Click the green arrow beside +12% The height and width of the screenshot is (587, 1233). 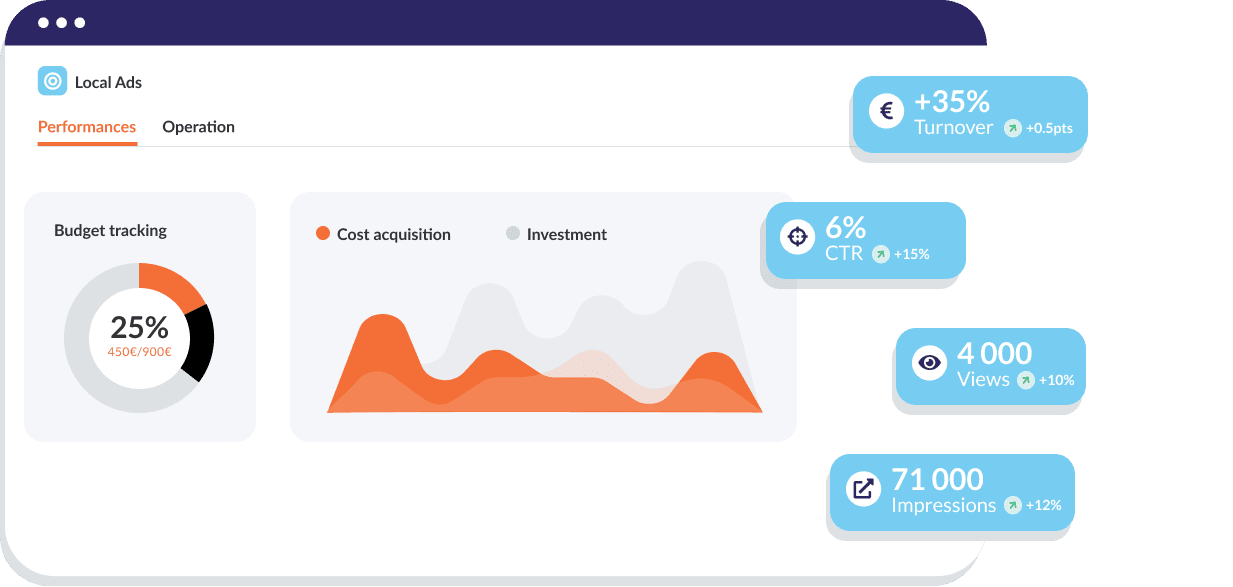pyautogui.click(x=1013, y=506)
